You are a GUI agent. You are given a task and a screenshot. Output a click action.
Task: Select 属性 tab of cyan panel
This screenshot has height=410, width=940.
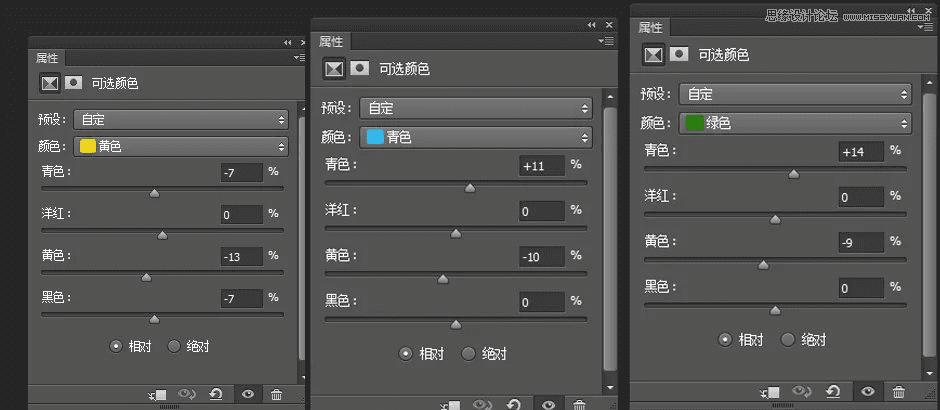331,41
